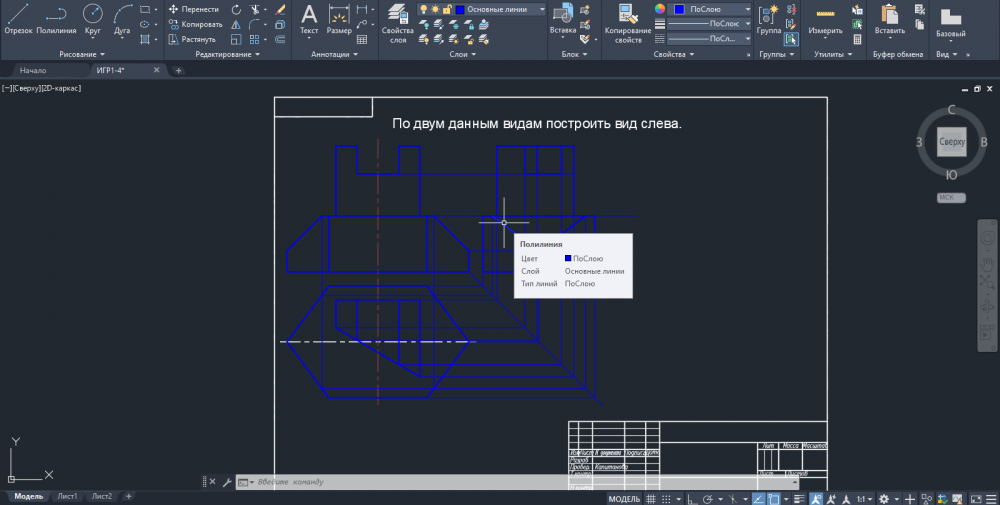Viewport: 1000px width, 505px height.
Task: Toggle object snap in status bar
Action: pos(774,499)
